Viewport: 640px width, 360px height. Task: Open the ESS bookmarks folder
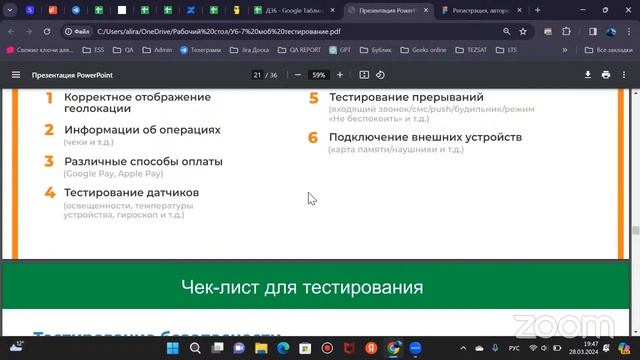93,50
